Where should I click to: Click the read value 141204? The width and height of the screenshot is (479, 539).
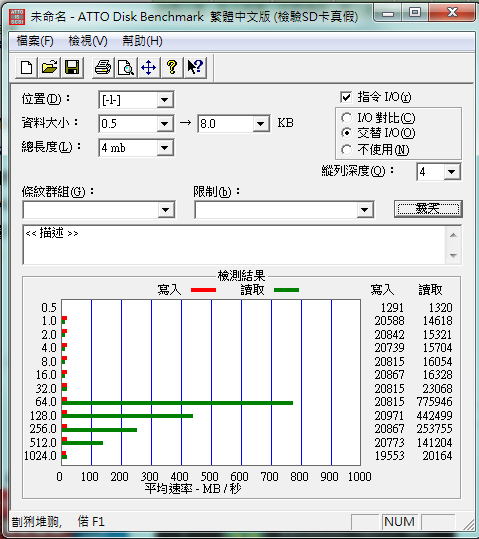click(x=434, y=443)
